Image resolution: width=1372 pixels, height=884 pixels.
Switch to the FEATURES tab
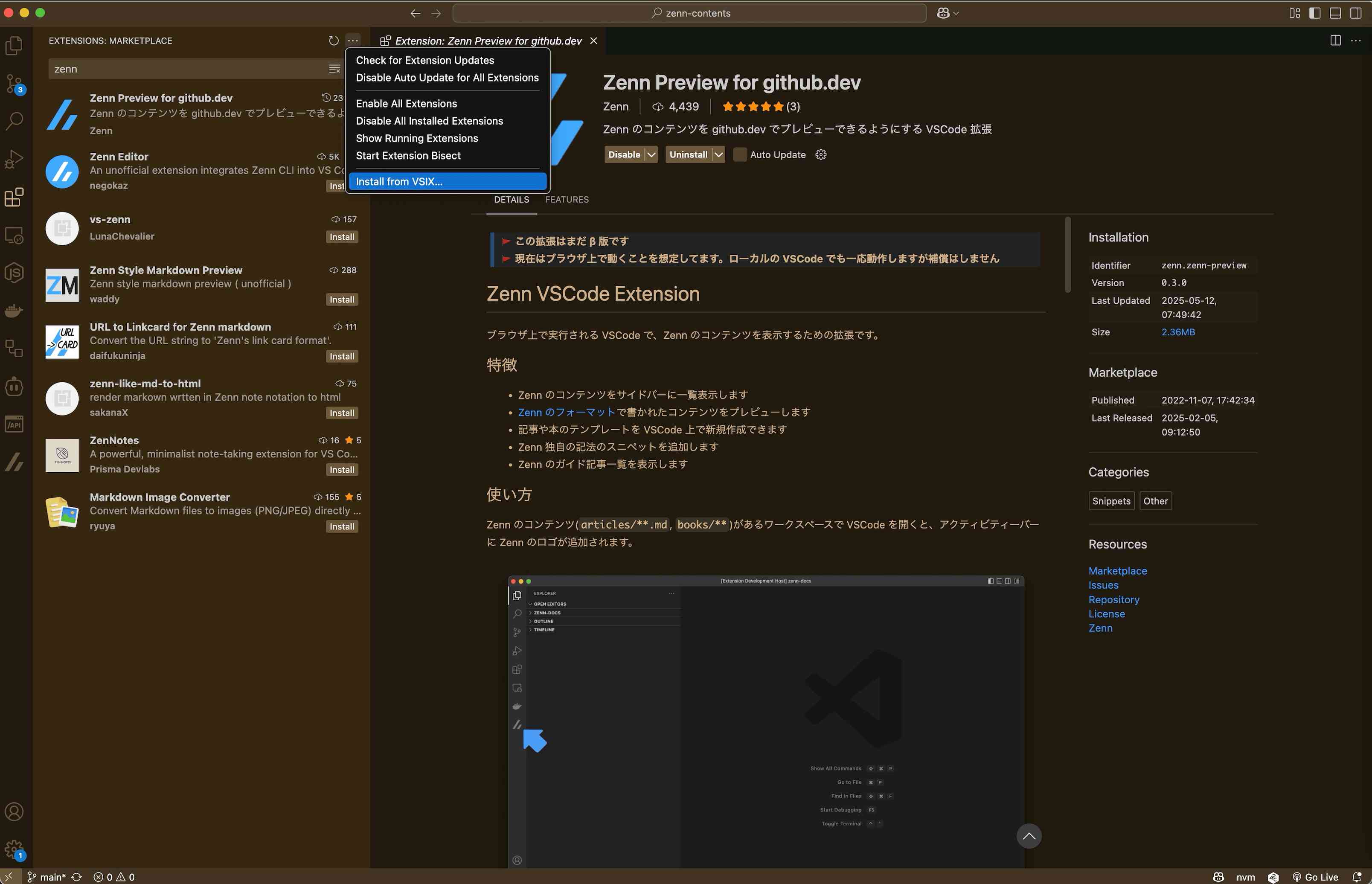(567, 199)
